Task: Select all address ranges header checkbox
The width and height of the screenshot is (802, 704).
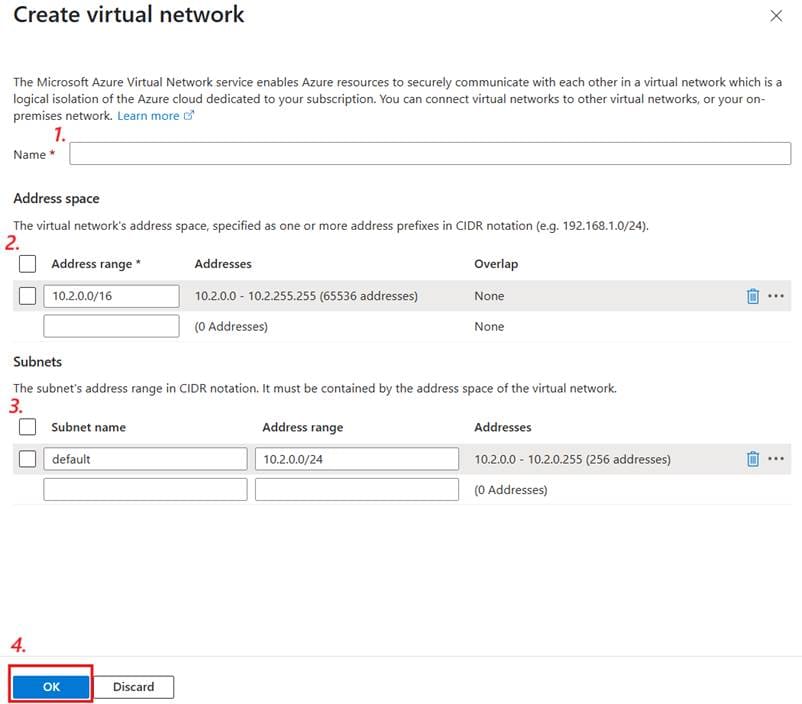Action: click(28, 264)
